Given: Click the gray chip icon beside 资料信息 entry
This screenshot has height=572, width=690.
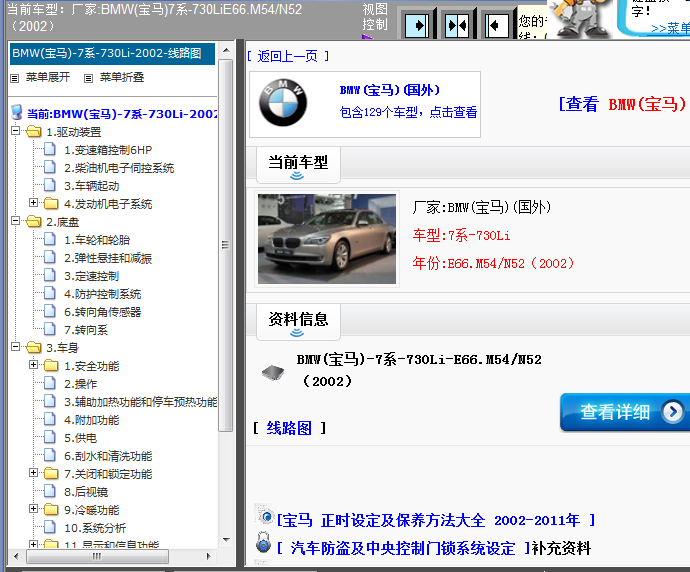Looking at the screenshot, I should point(273,373).
